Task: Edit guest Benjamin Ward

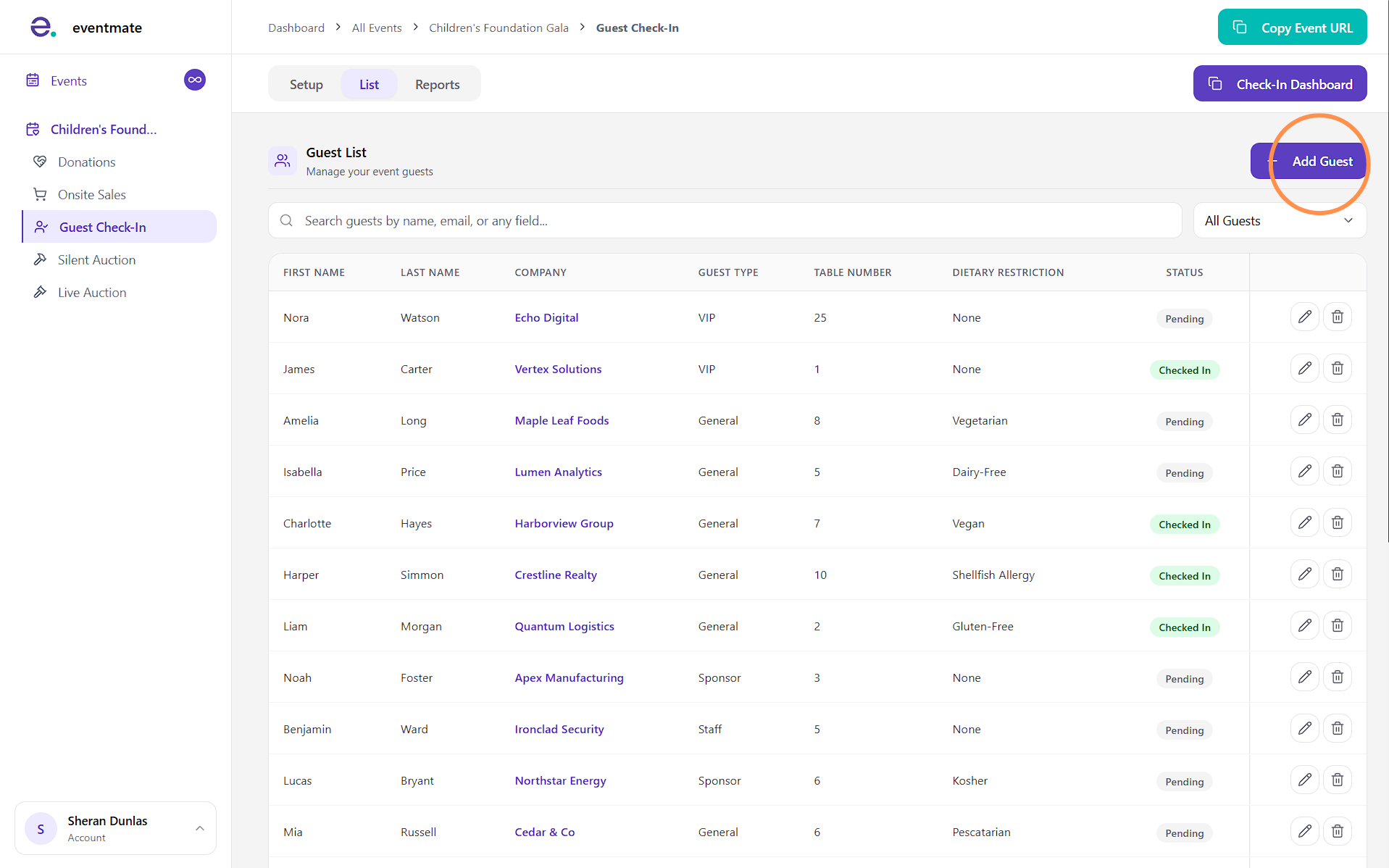Action: [x=1304, y=728]
